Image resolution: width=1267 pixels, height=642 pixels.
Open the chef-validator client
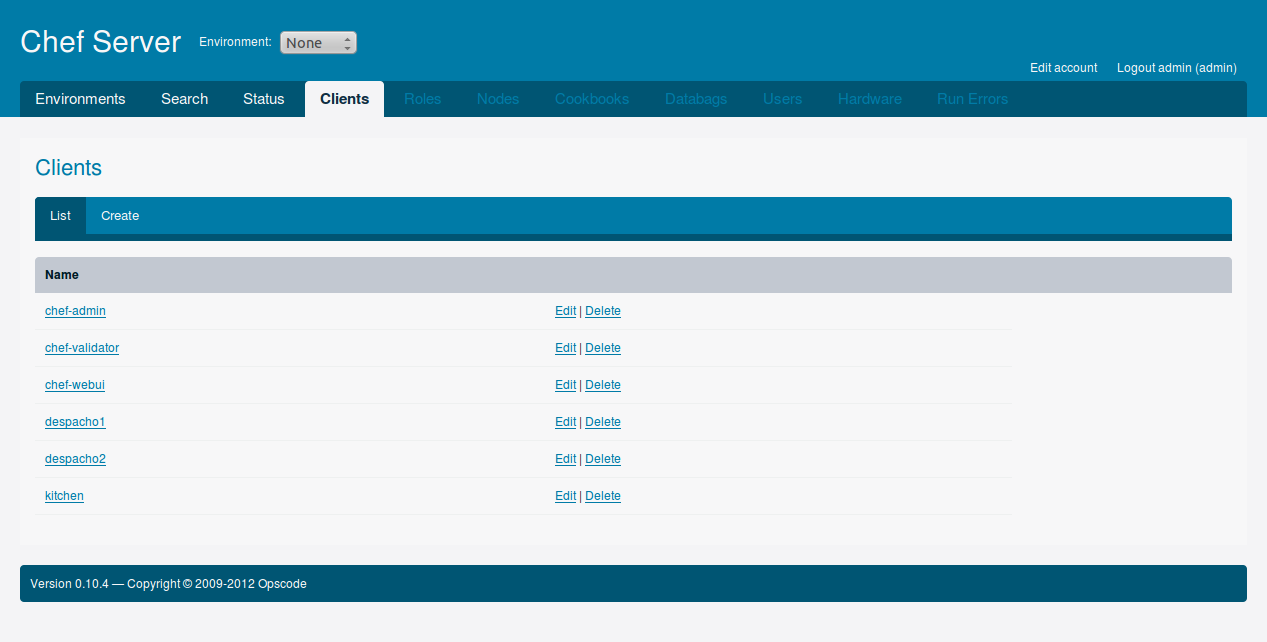coord(82,348)
